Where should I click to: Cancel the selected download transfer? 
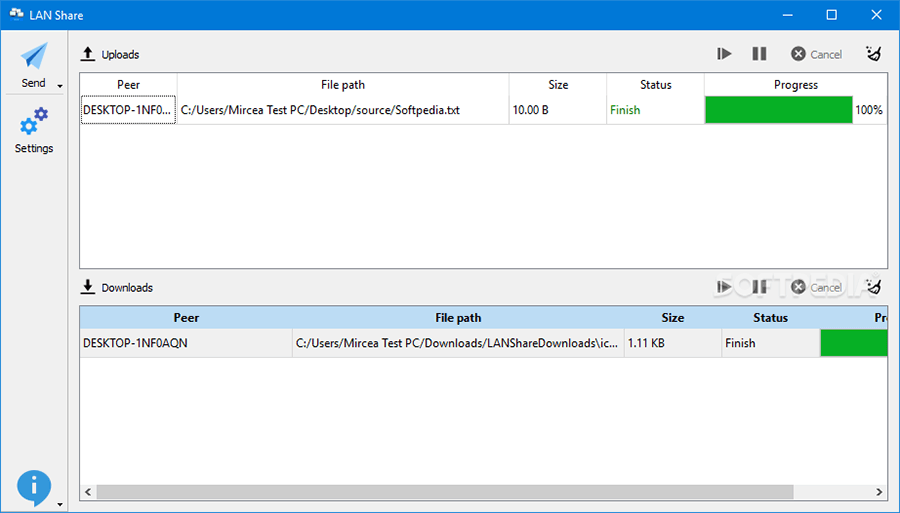[816, 287]
